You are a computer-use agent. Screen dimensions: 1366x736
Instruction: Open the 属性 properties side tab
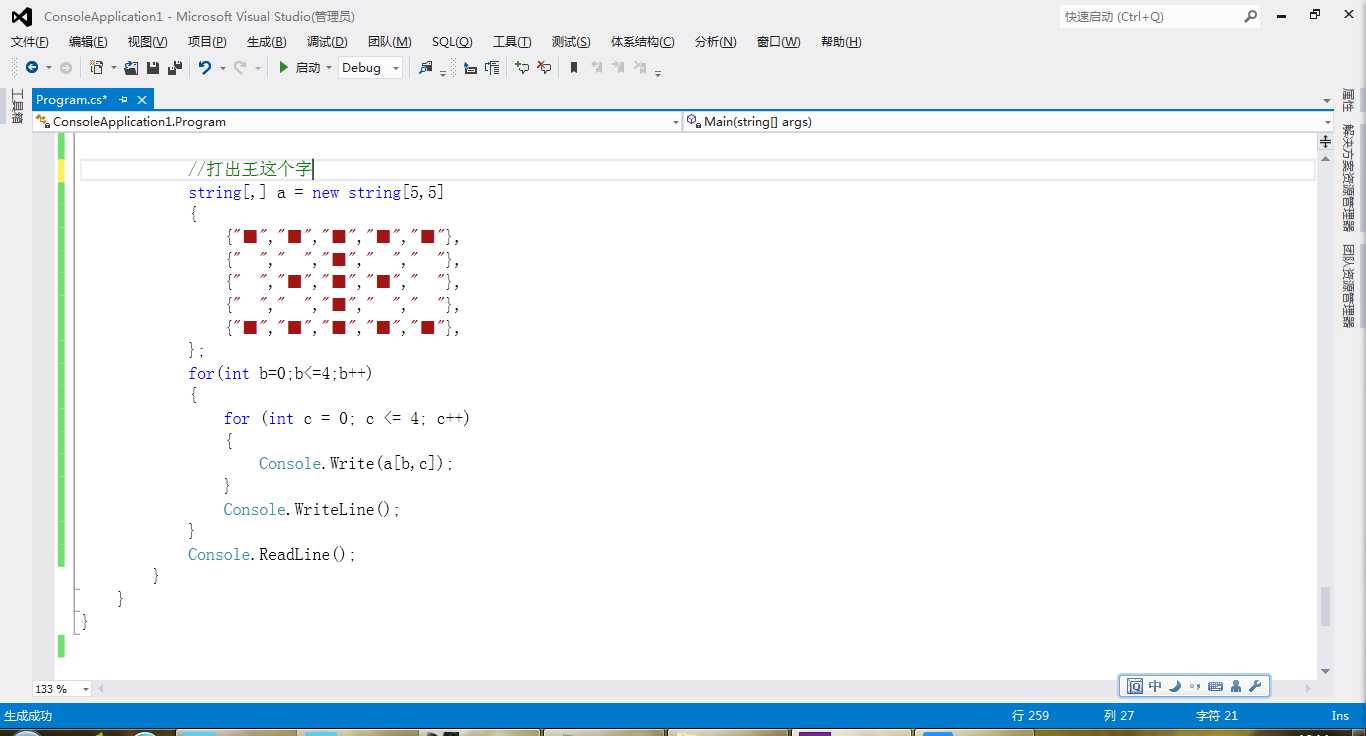click(x=1348, y=100)
